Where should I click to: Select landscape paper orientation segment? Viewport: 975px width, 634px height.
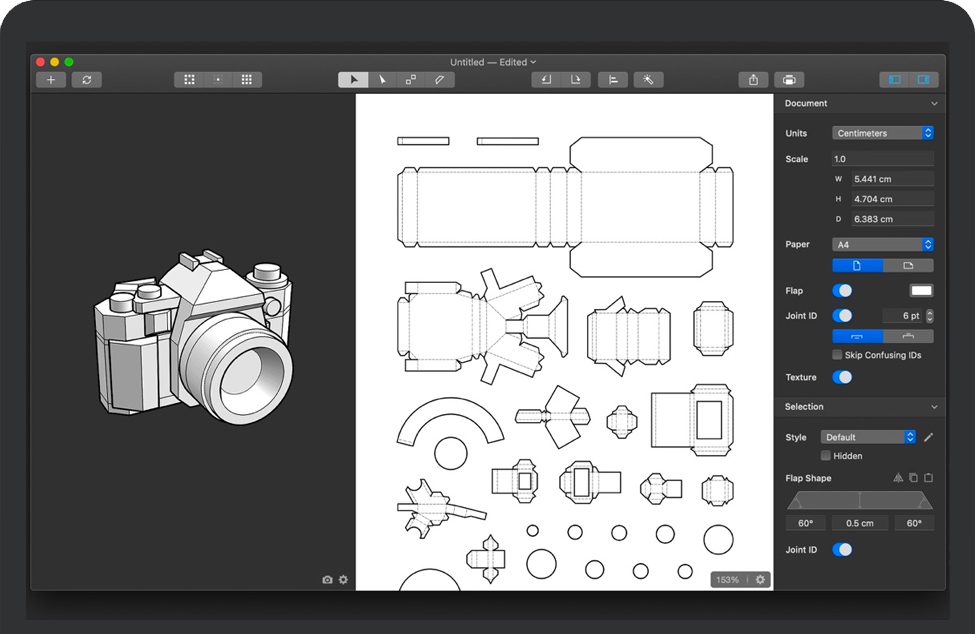pyautogui.click(x=908, y=266)
